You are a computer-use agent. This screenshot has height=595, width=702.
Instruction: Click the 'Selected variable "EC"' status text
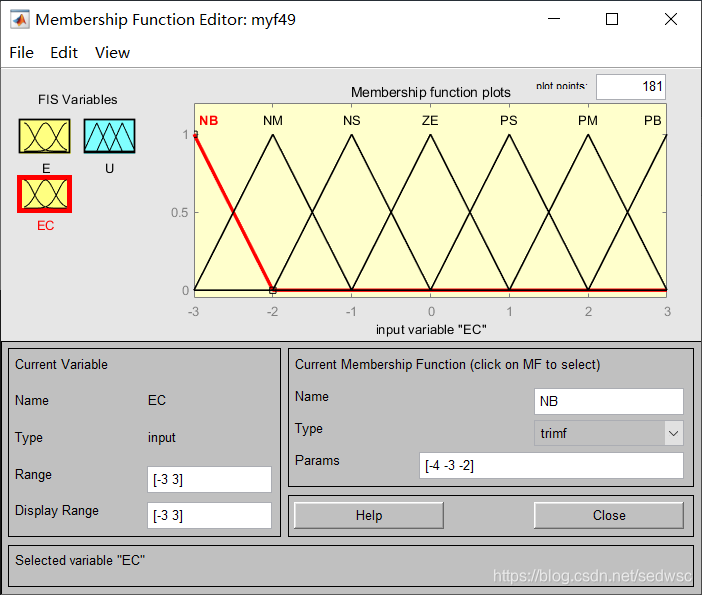[80, 561]
